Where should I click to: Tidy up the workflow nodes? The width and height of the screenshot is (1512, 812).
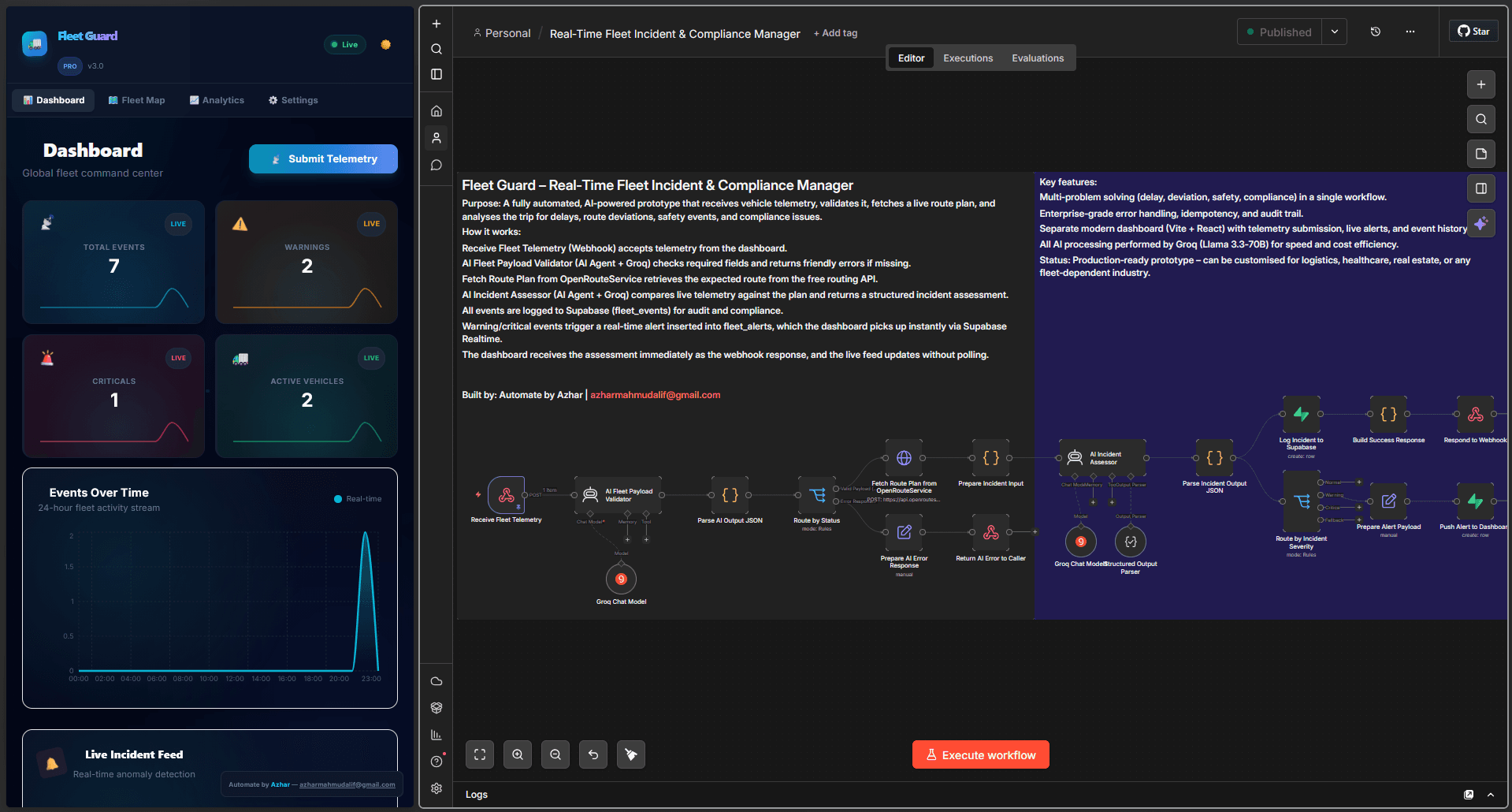click(631, 754)
